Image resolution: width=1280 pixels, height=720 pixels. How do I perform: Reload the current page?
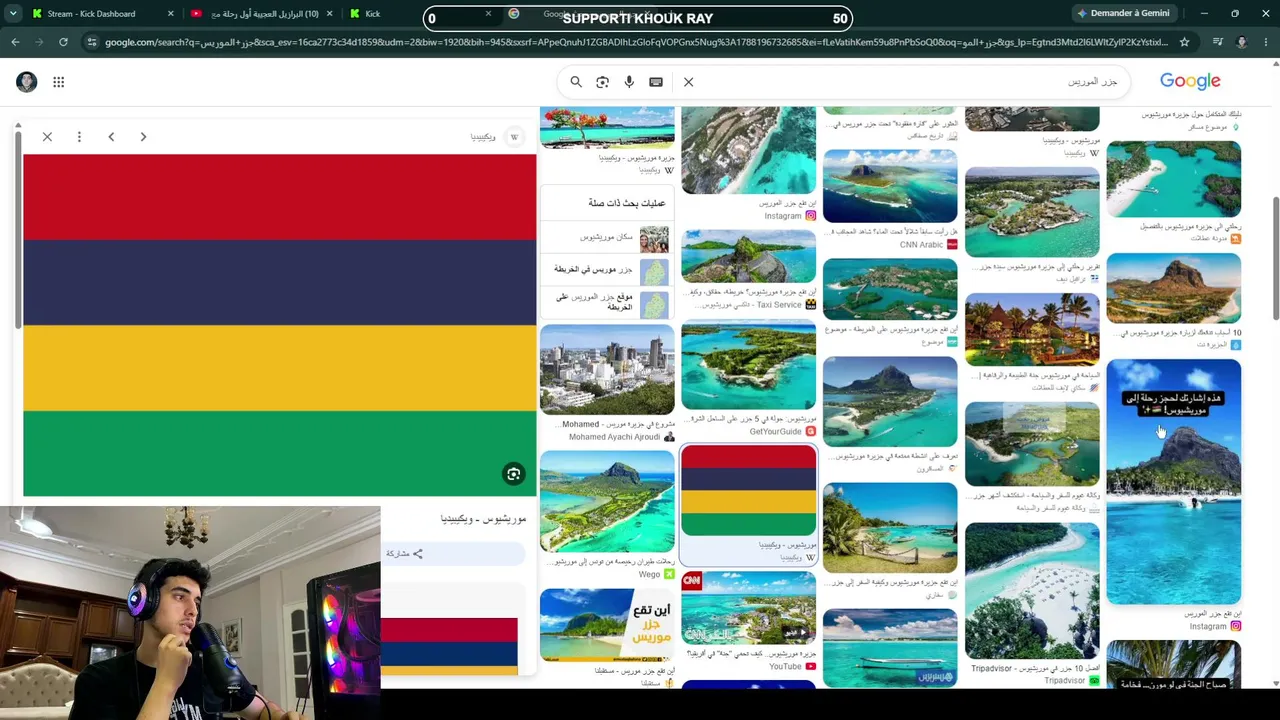pos(63,42)
